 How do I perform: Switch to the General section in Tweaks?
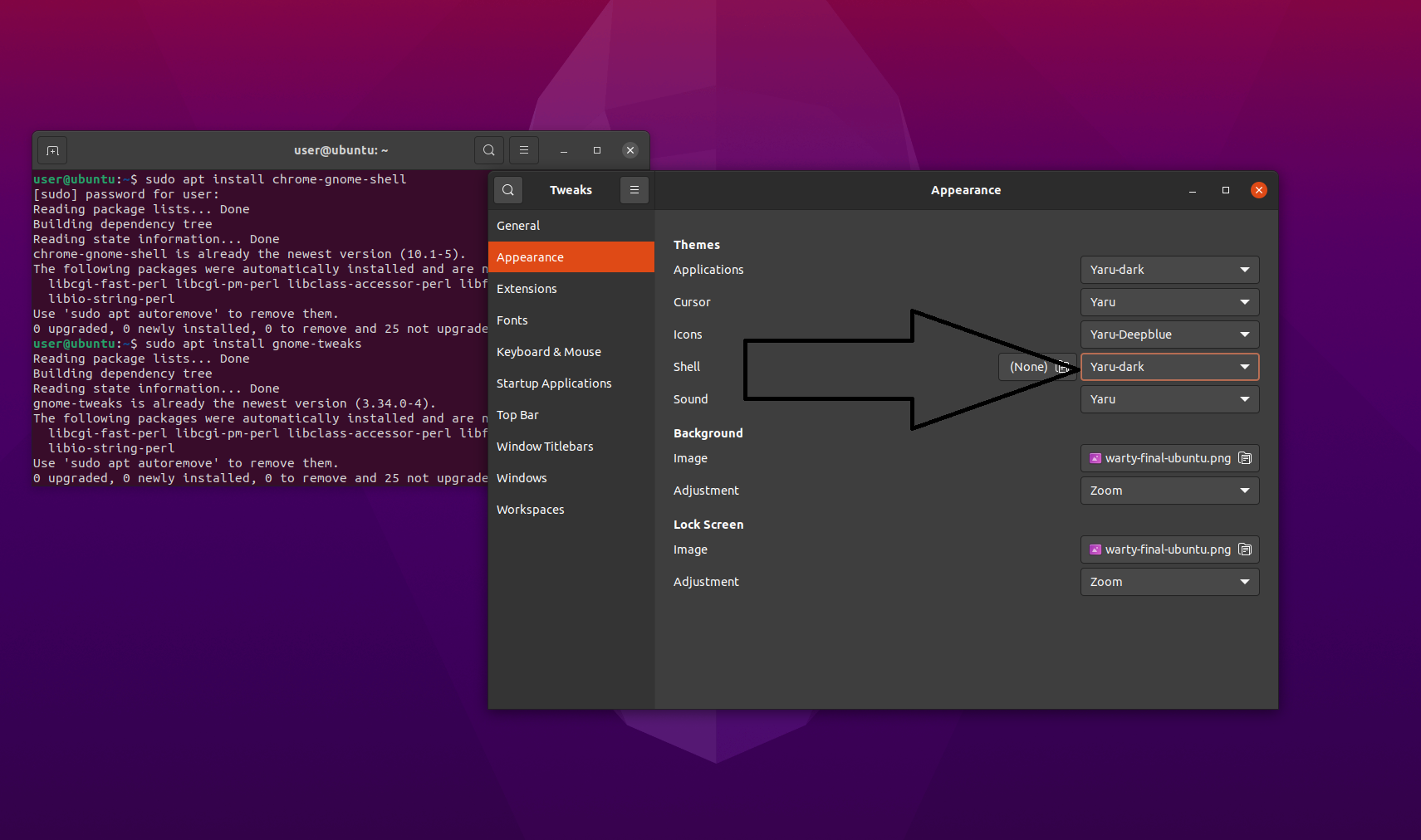click(x=518, y=225)
